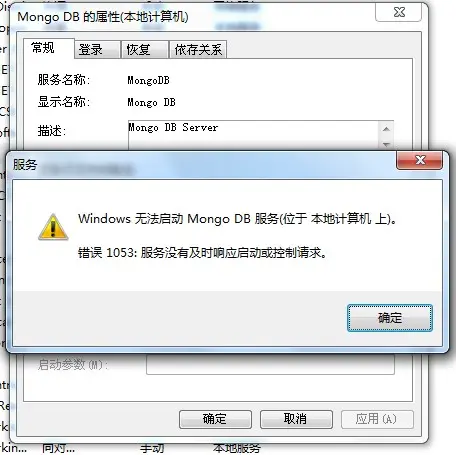Click the Mongo DB display name value
The height and width of the screenshot is (455, 456).
151,102
